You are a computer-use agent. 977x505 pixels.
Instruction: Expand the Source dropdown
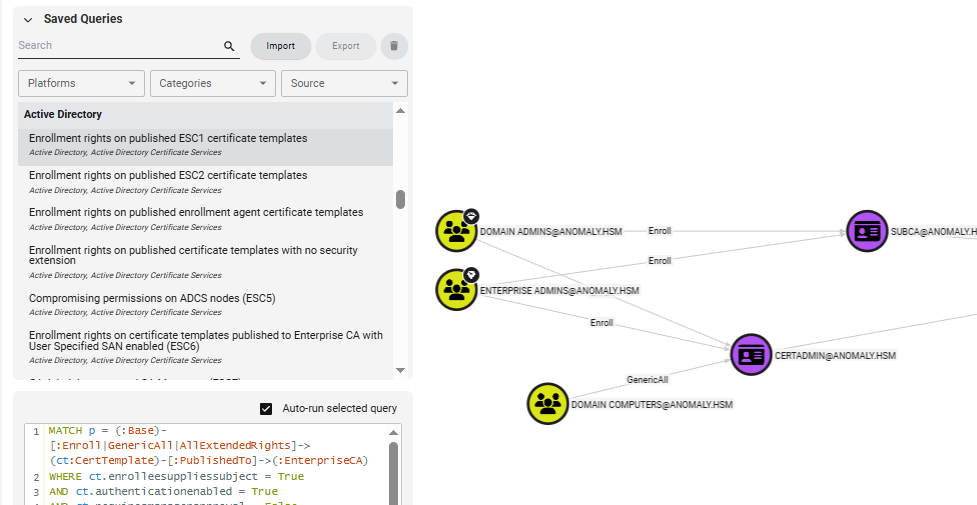coord(344,83)
